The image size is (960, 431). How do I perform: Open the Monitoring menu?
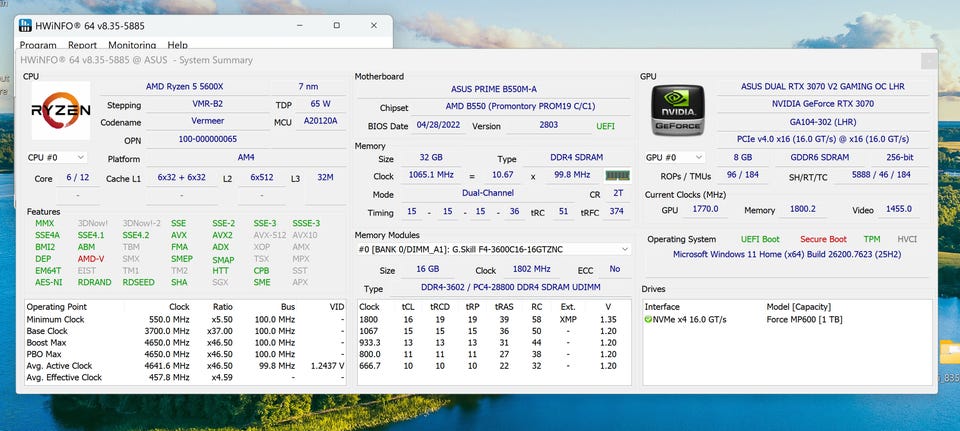(x=131, y=45)
